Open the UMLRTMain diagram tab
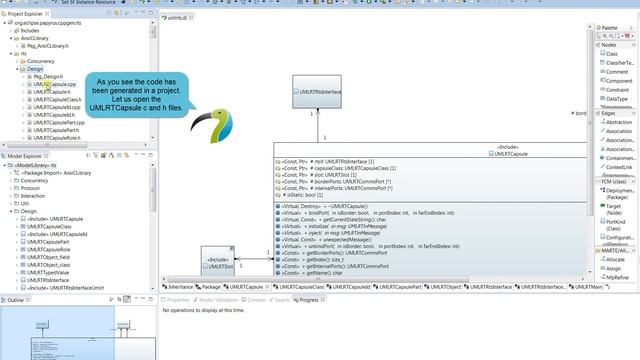Image resolution: width=640 pixels, height=360 pixels. [585, 287]
